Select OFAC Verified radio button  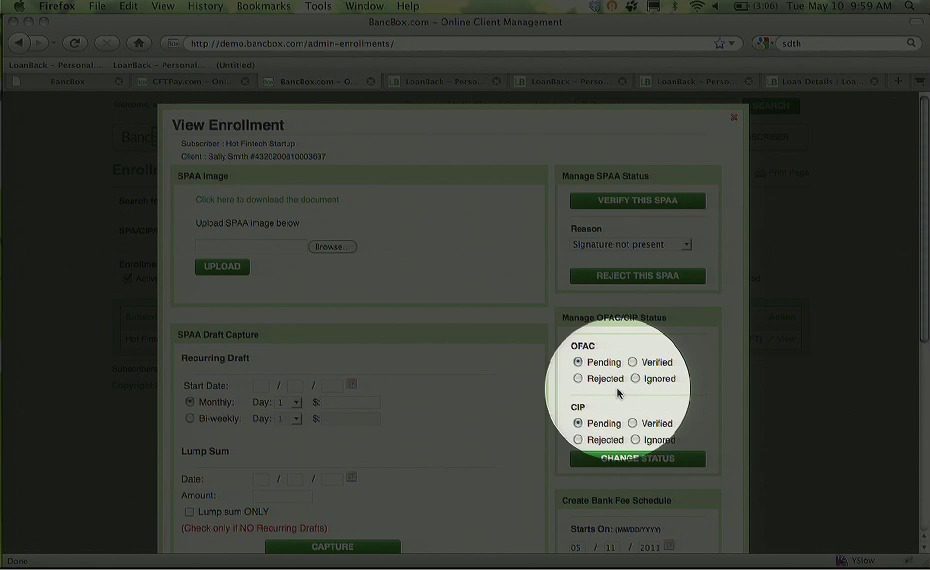coord(632,362)
